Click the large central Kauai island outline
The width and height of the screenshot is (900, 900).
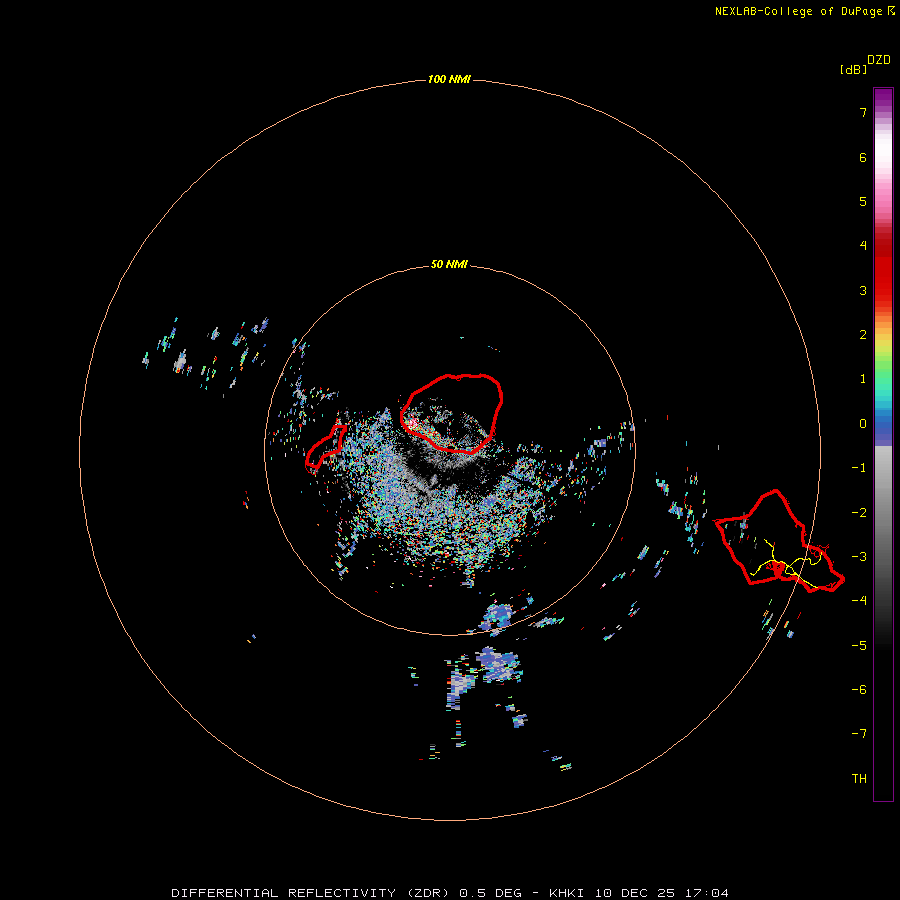coord(452,414)
